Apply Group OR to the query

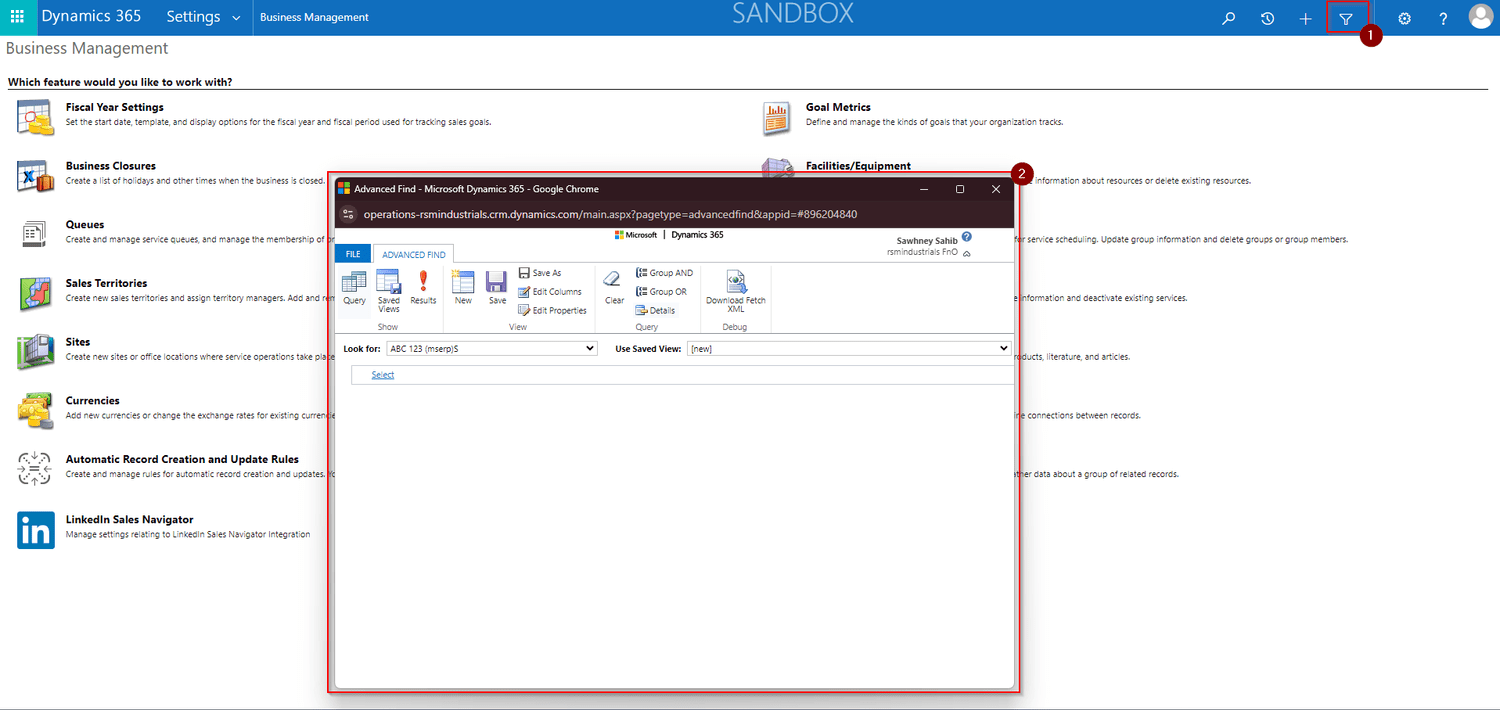(662, 291)
